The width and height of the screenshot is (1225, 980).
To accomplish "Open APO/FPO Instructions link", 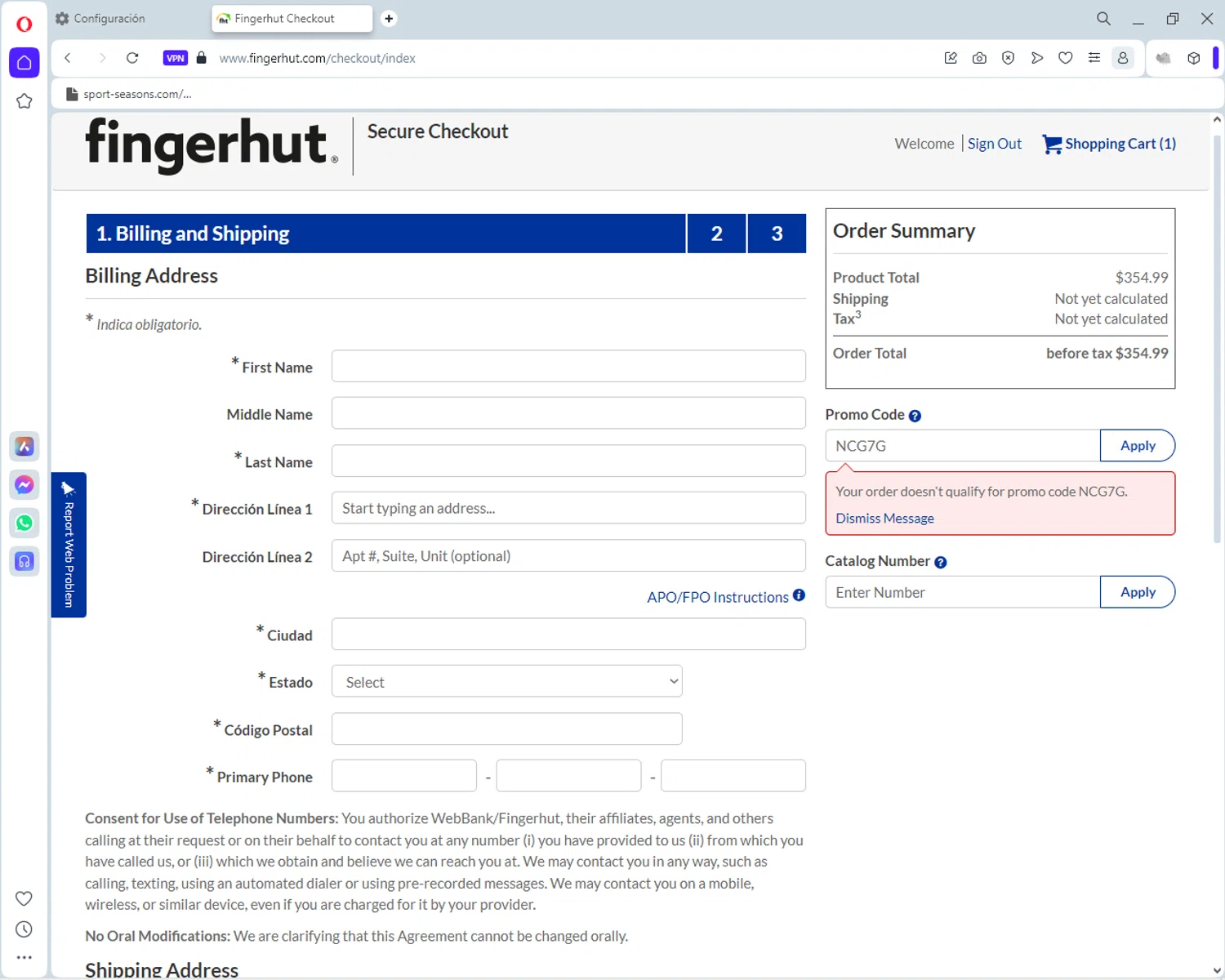I will click(x=718, y=597).
